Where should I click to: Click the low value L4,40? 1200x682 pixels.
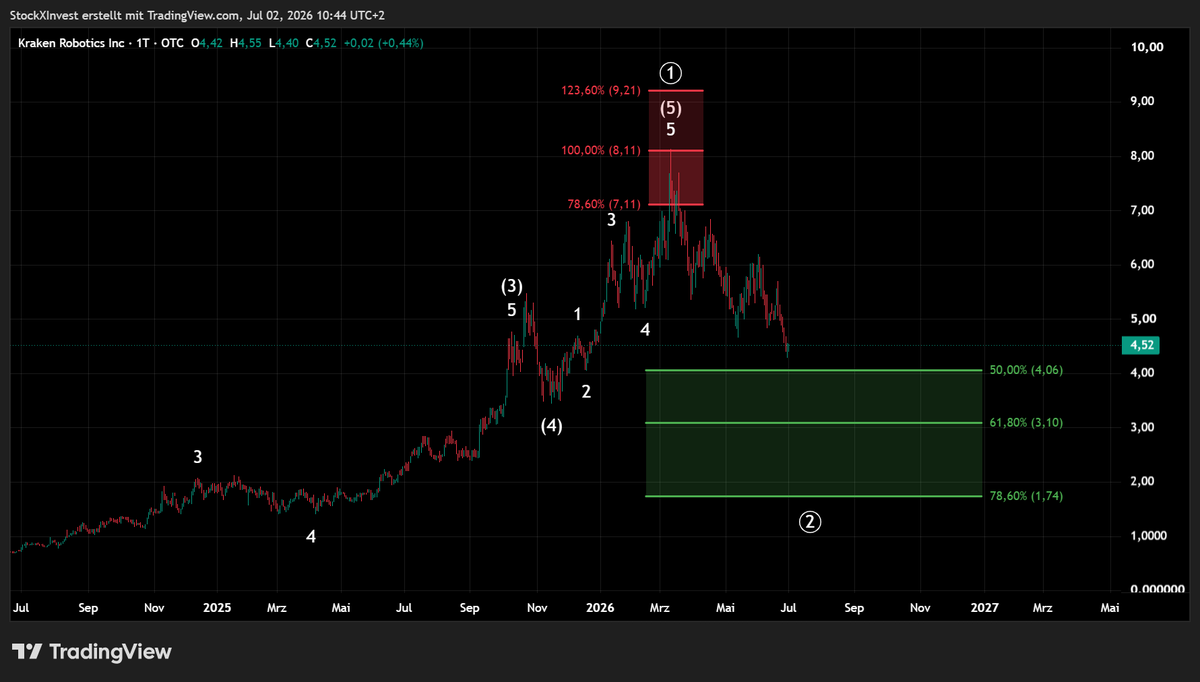(283, 42)
